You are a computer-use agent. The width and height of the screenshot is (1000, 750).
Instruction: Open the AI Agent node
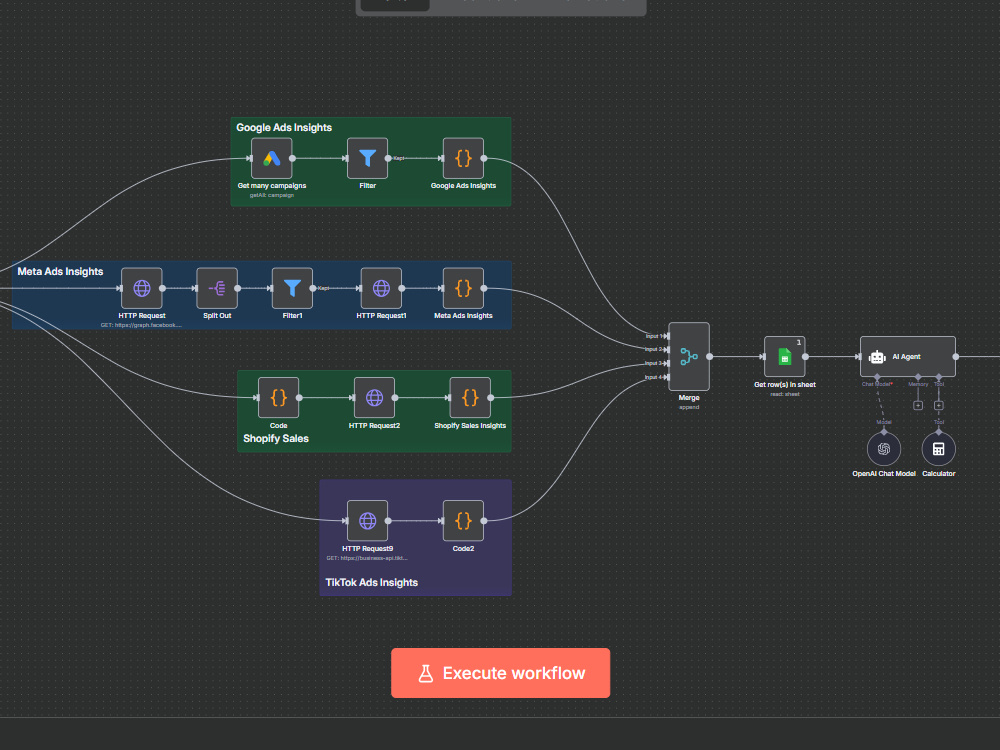pos(908,357)
